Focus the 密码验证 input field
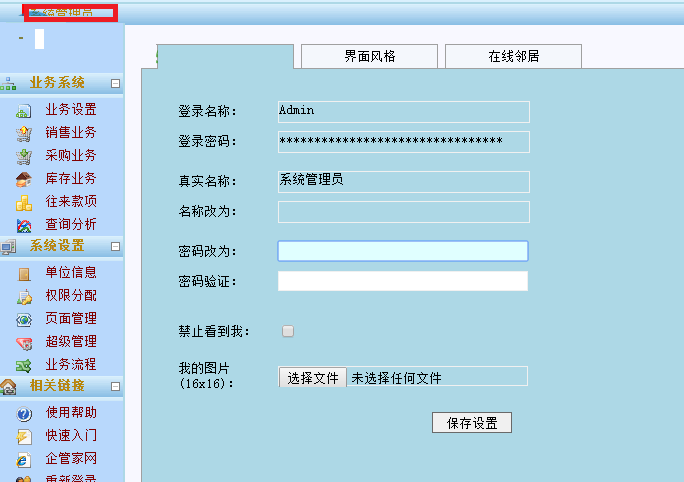The width and height of the screenshot is (684, 482). point(403,281)
